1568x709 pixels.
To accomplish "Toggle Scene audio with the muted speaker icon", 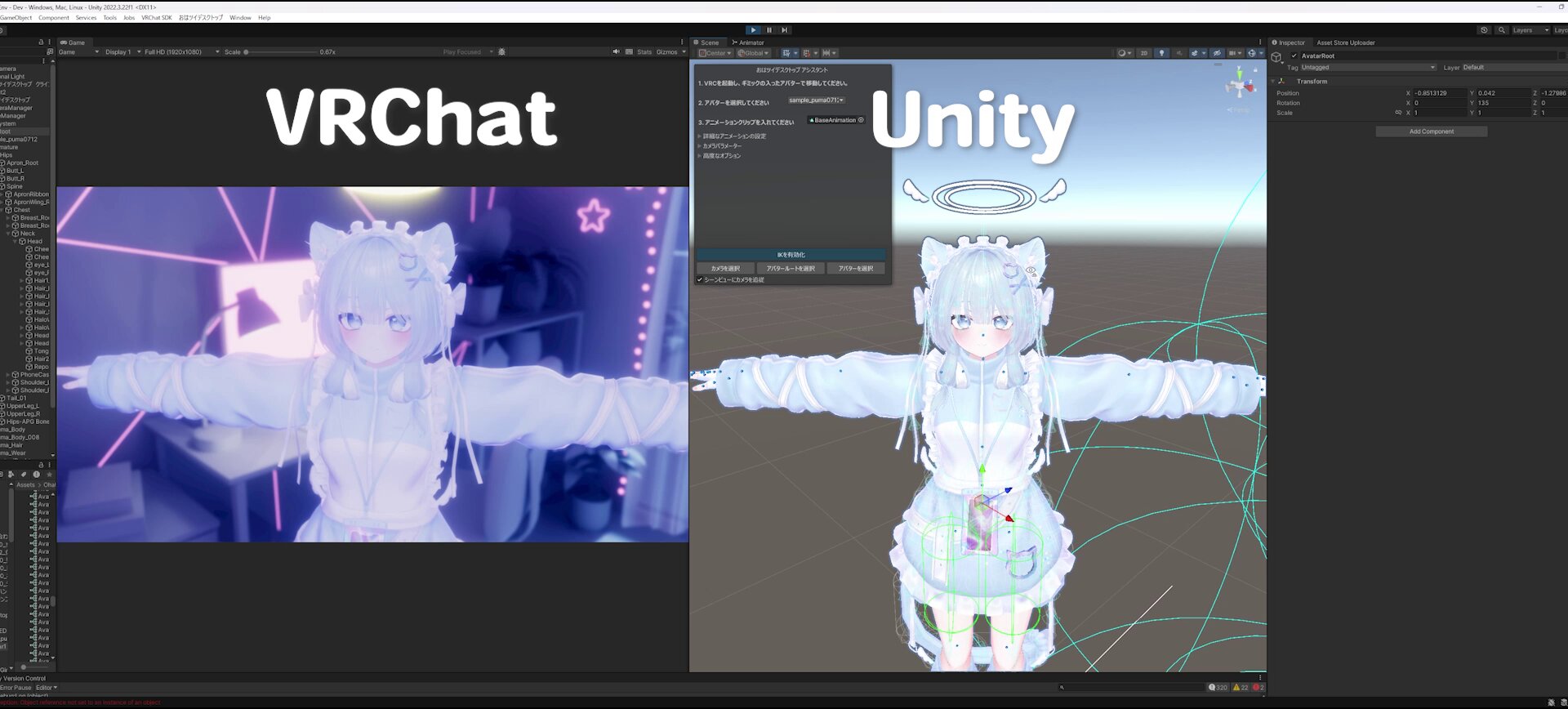I will pos(1178,53).
